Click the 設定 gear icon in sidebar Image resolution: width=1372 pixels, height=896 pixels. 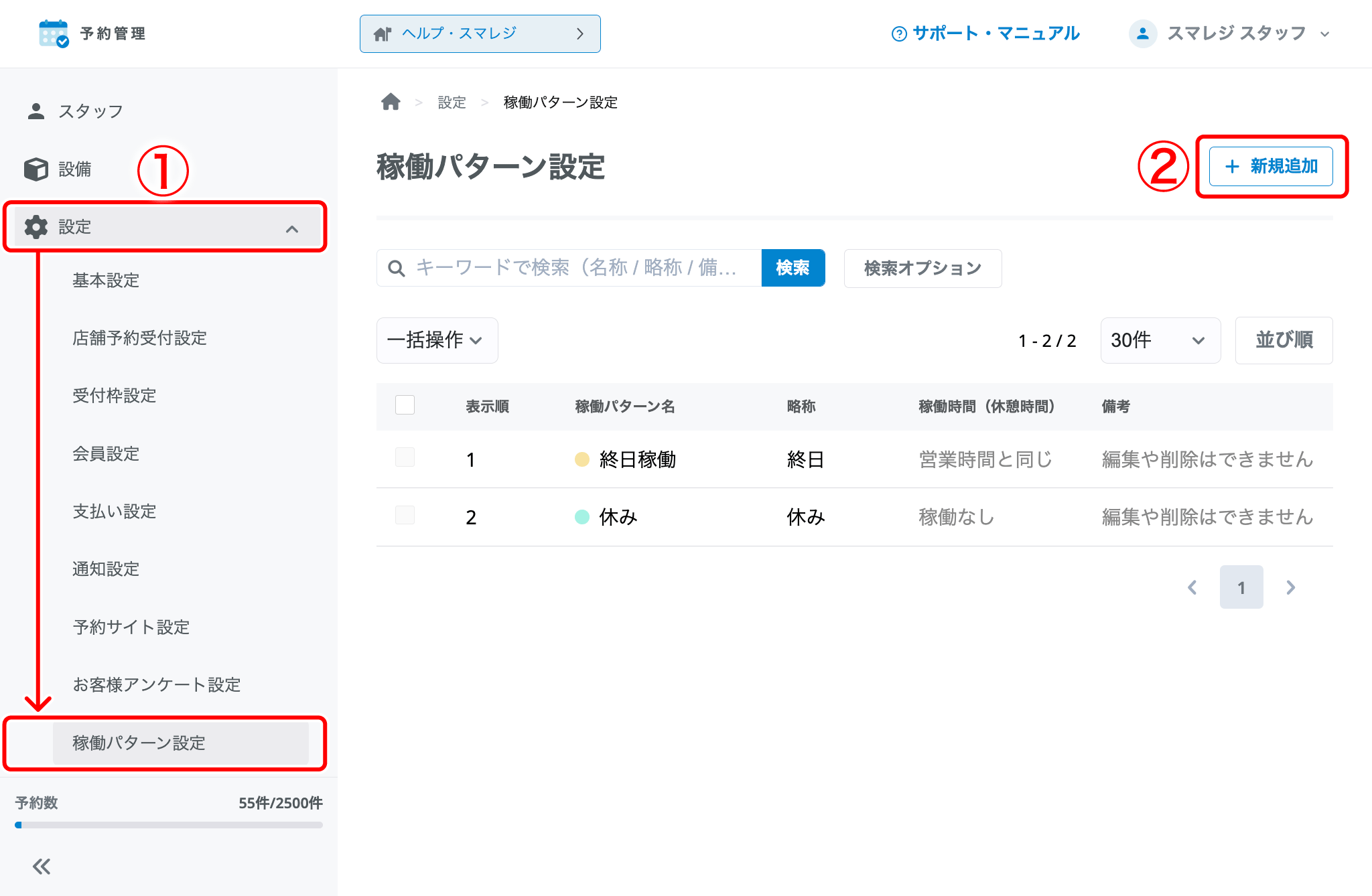tap(36, 227)
